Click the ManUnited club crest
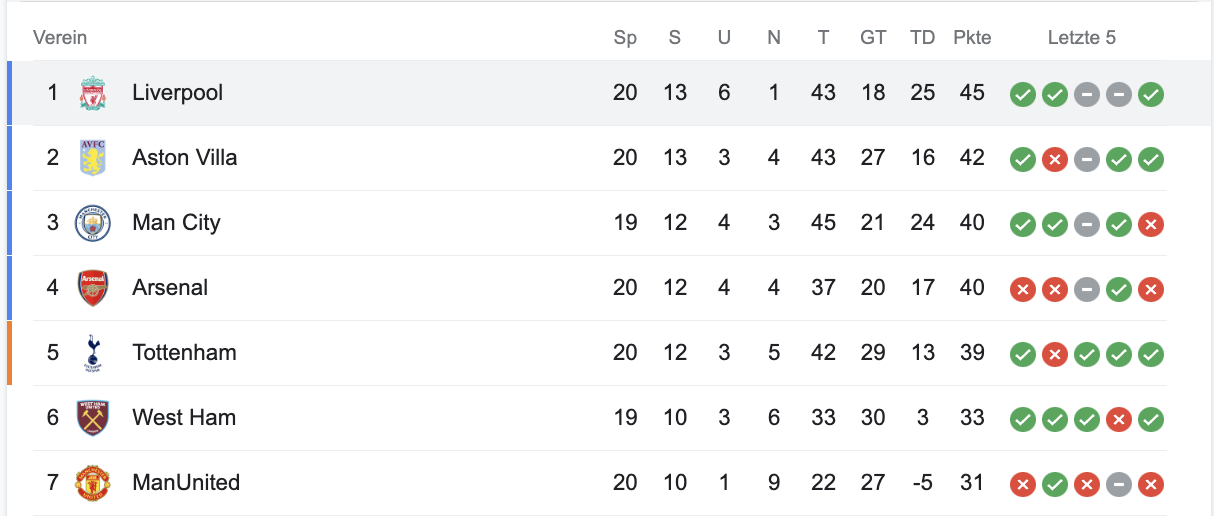This screenshot has width=1214, height=516. [93, 483]
